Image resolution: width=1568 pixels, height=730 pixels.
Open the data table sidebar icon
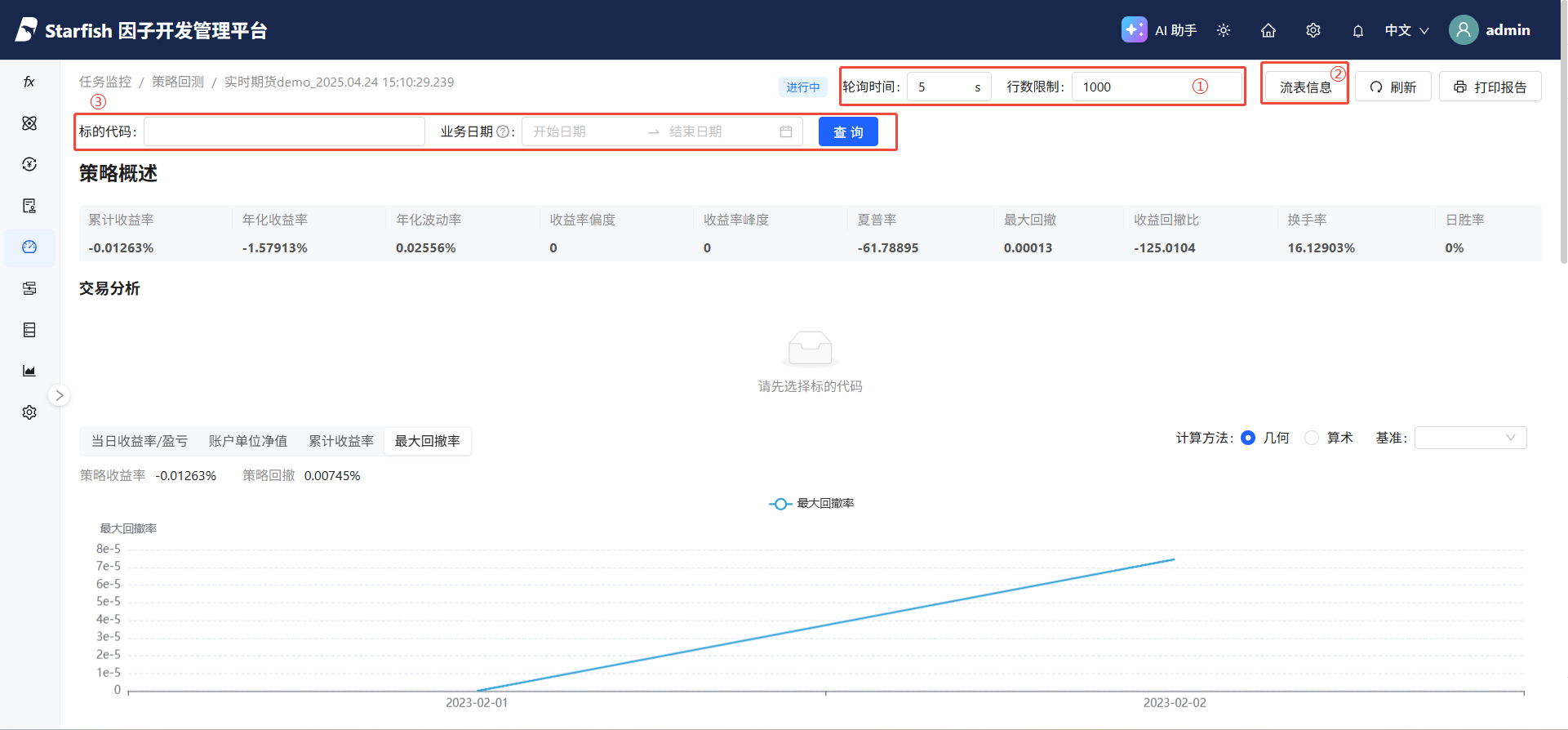(29, 330)
